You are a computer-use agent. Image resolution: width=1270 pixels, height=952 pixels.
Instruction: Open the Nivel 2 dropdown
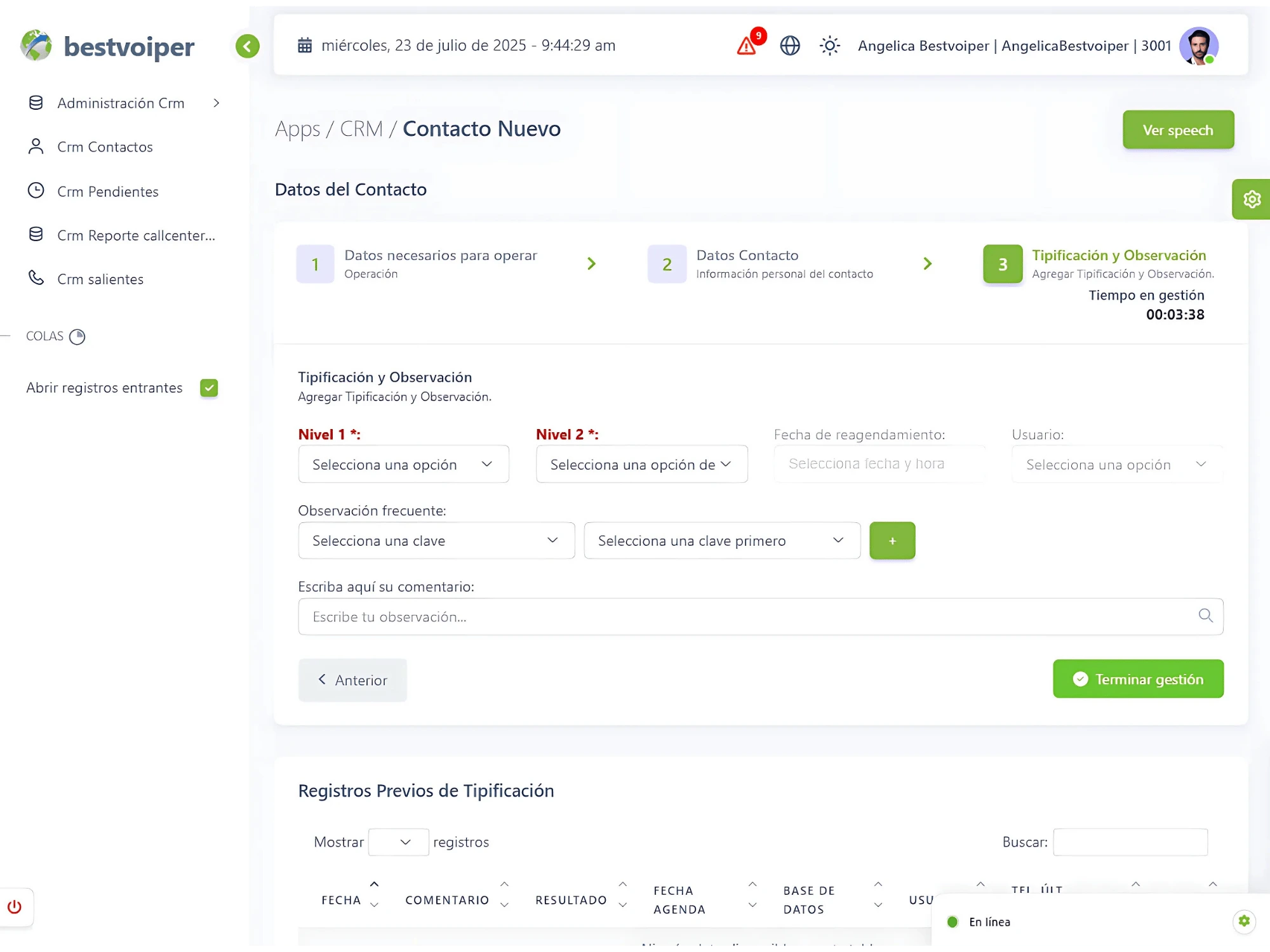pos(641,464)
